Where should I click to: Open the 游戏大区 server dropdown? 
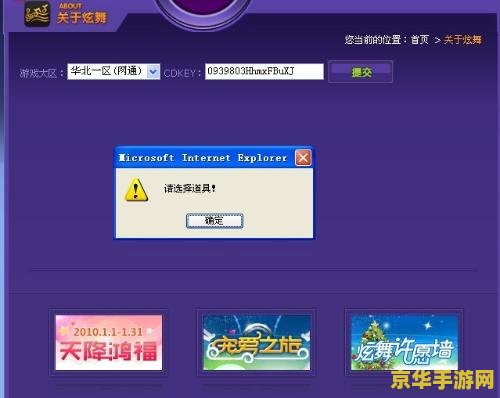(x=113, y=71)
